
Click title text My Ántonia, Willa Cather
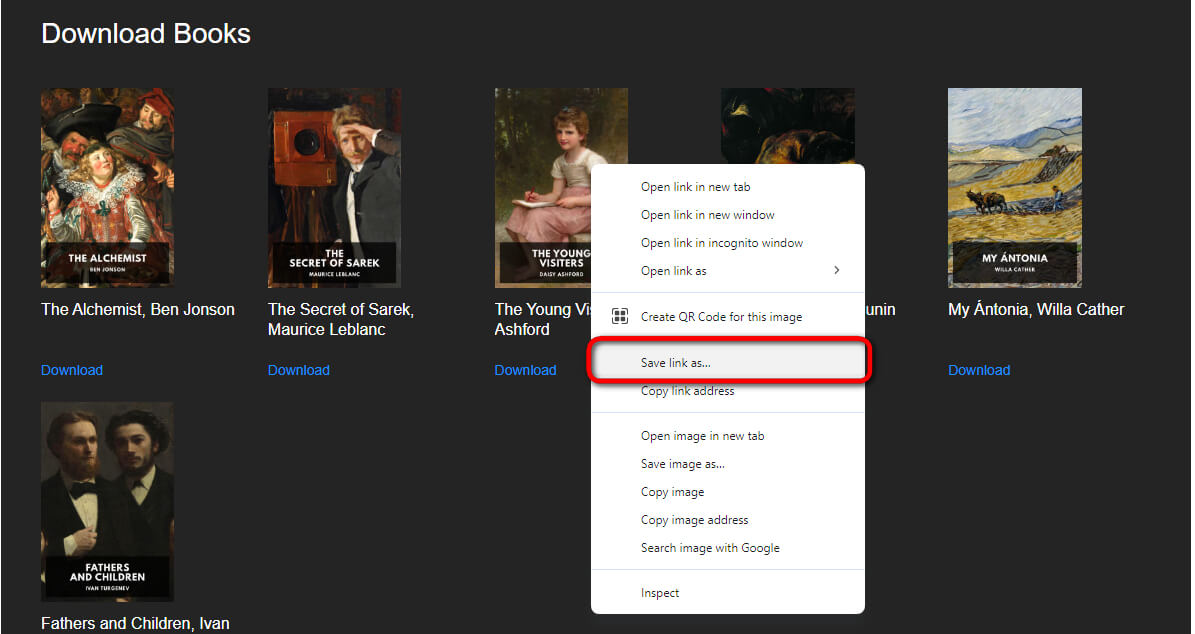click(x=1036, y=309)
